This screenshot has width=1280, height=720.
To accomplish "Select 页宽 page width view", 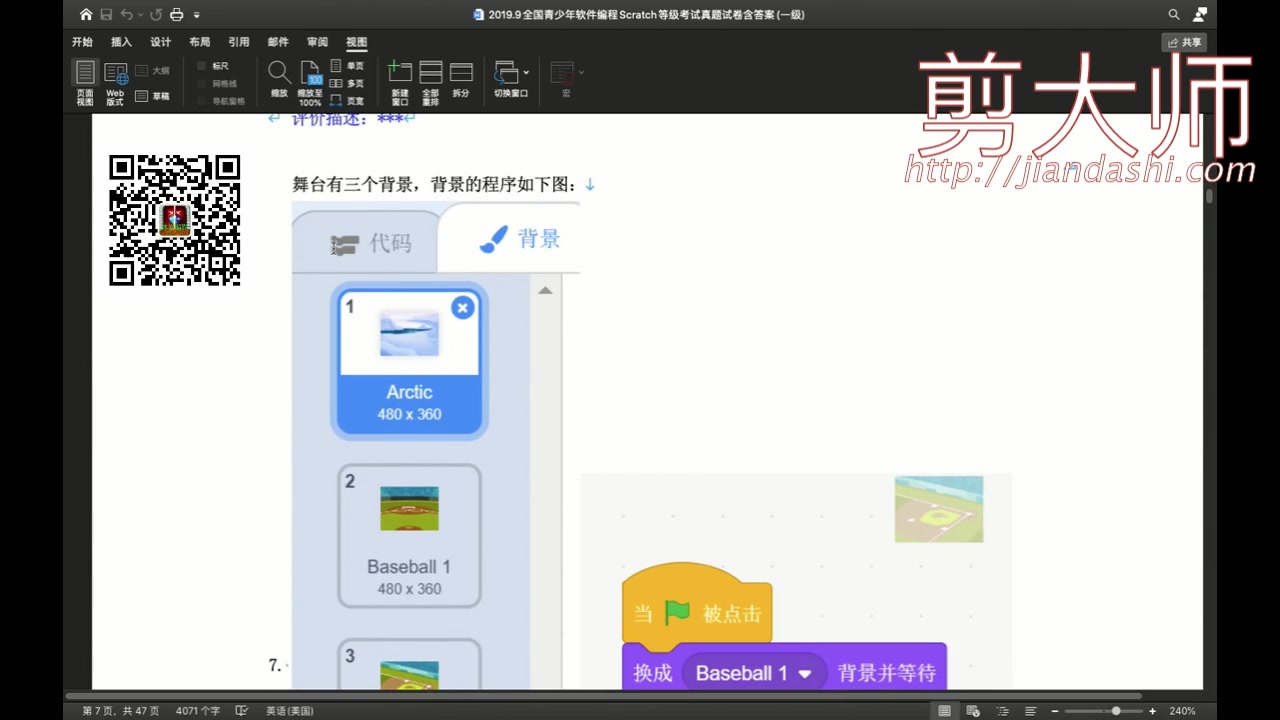I will point(347,101).
